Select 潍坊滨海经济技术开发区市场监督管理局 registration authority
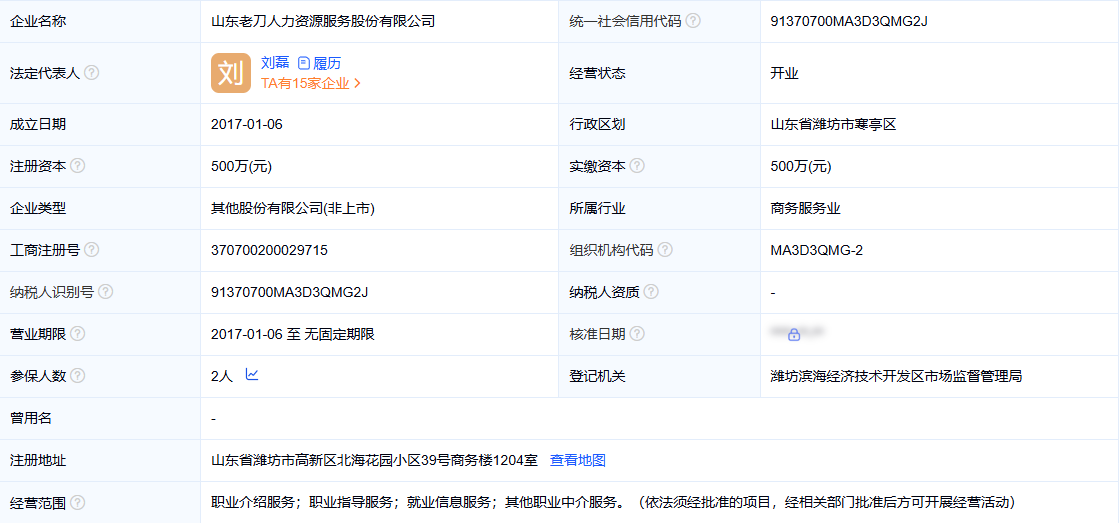Screen dimensions: 1120x523 coord(896,377)
